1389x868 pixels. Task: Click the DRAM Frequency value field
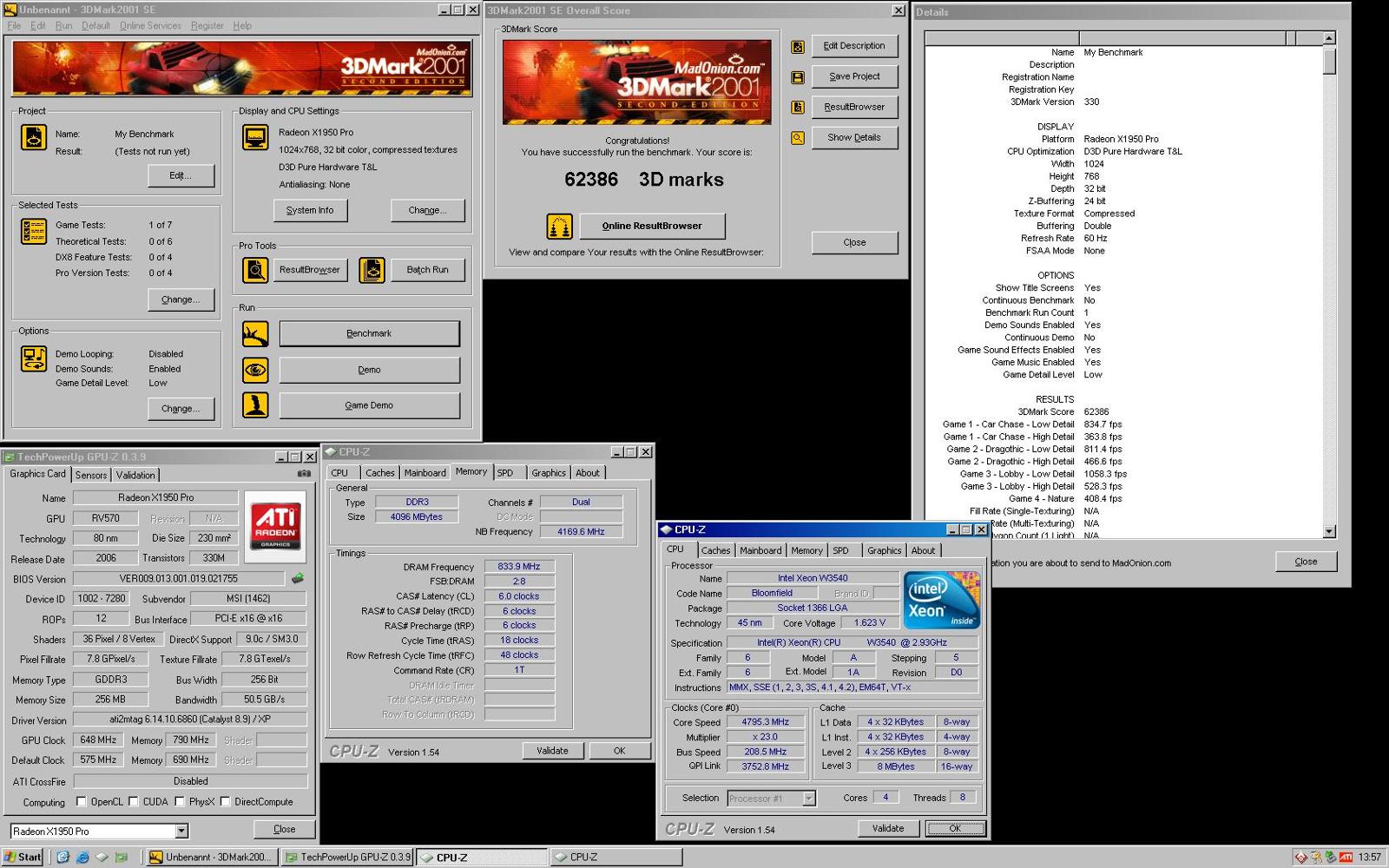pos(519,567)
